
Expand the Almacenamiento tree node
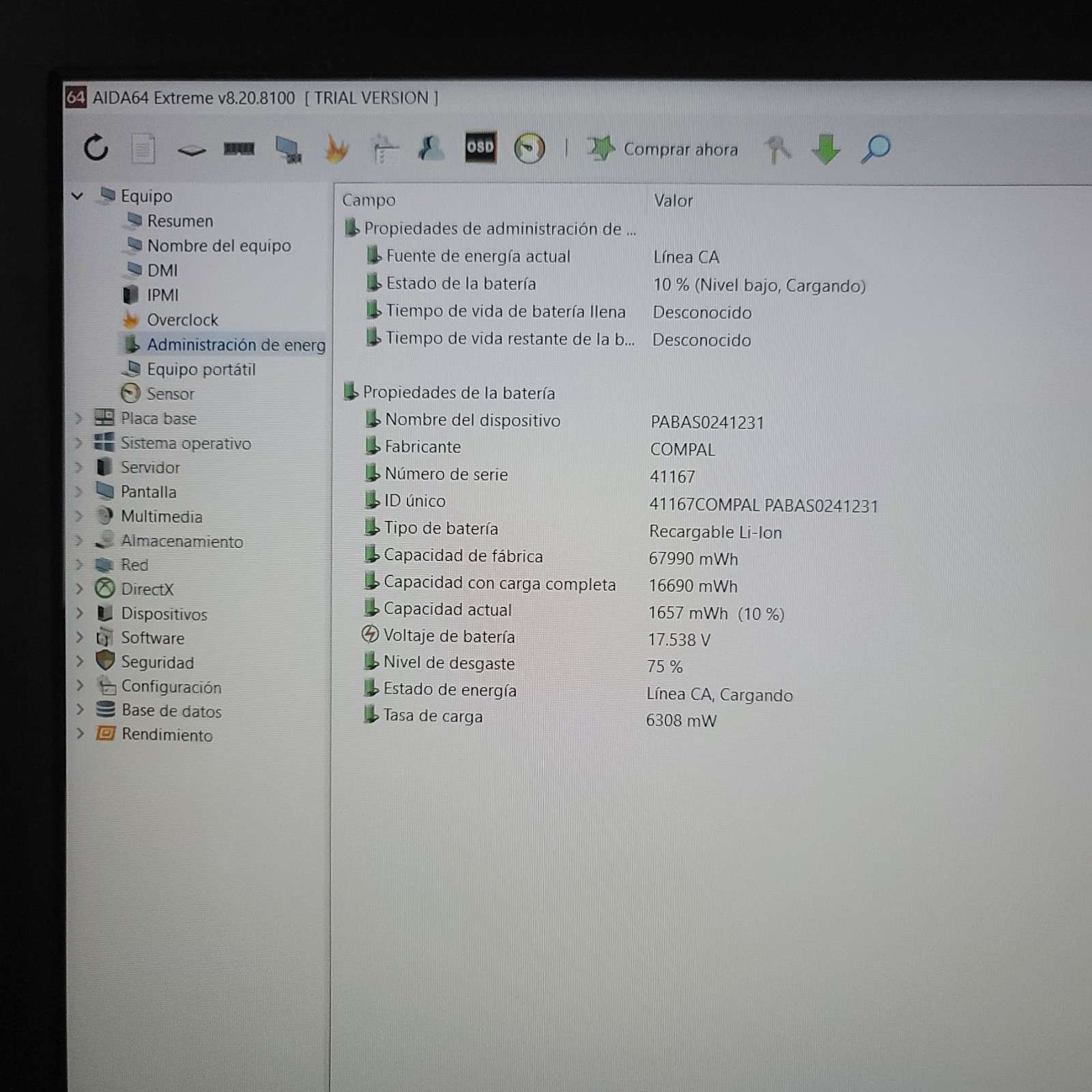coord(78,541)
